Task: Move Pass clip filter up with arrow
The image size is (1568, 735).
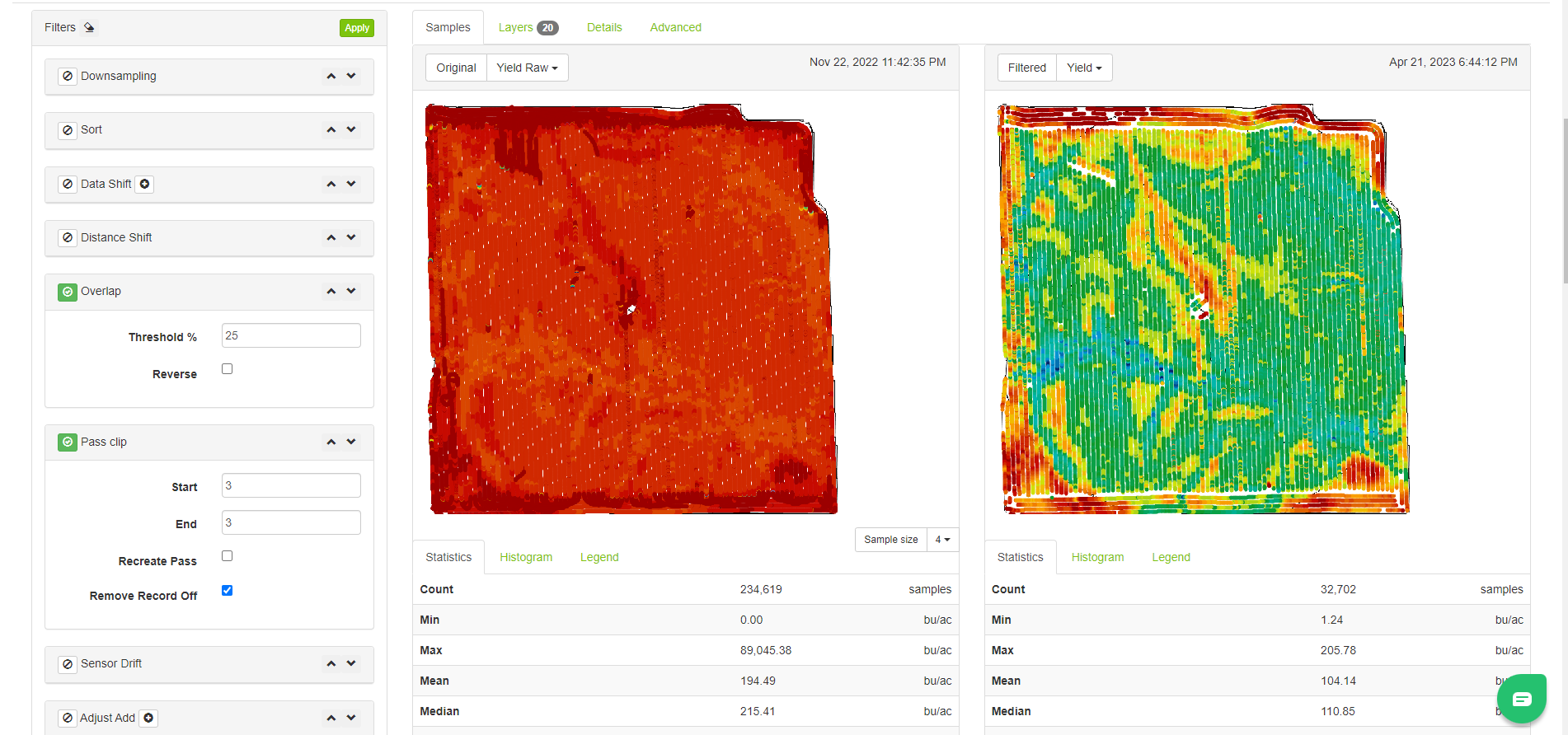Action: coord(331,442)
